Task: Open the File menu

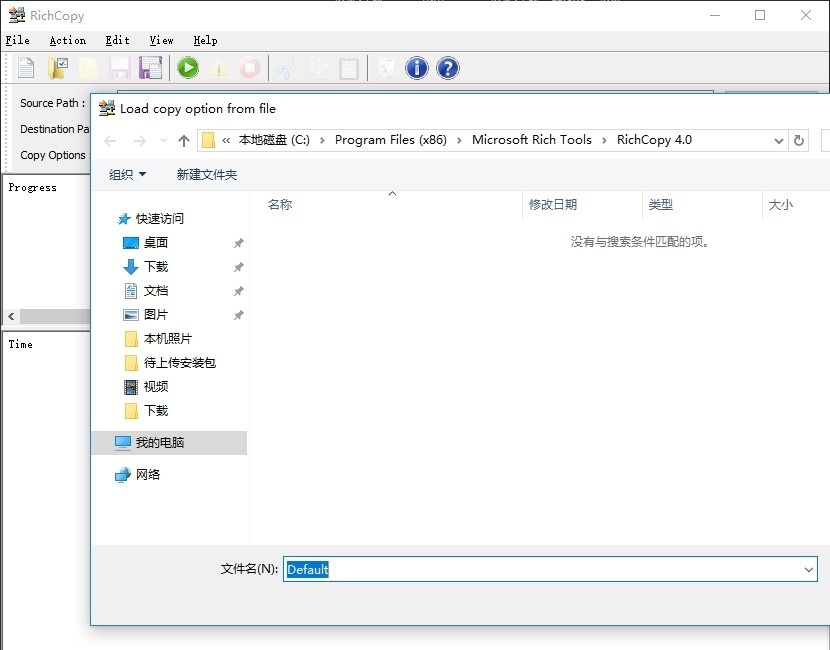Action: pyautogui.click(x=17, y=40)
